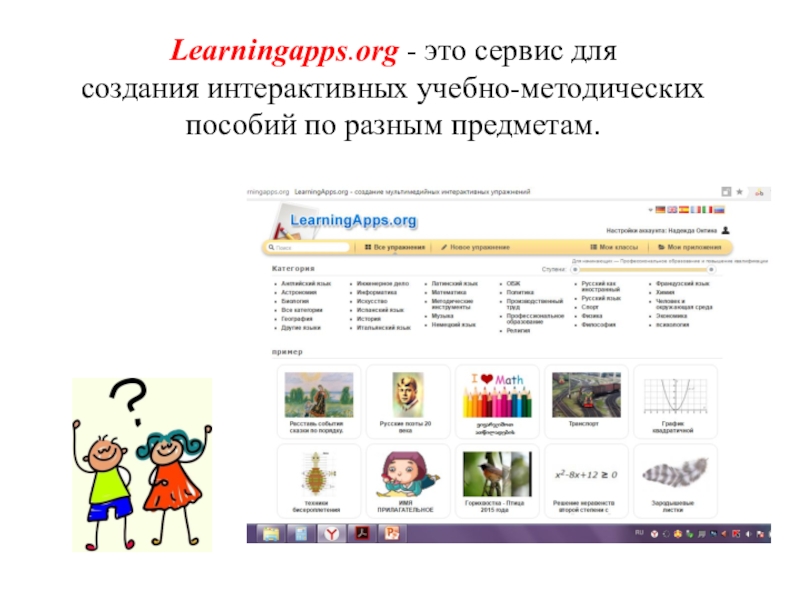Open Adobe Reader in the taskbar
The image size is (800, 600).
pos(362,534)
